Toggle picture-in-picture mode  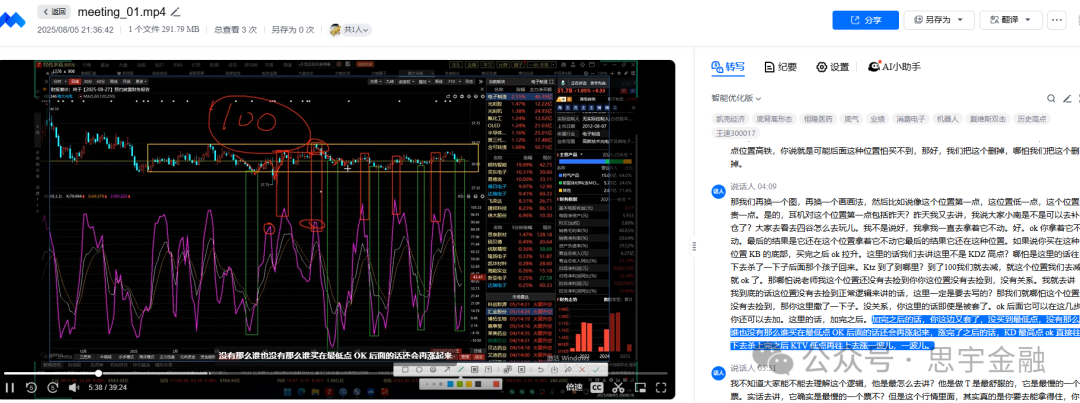click(641, 387)
